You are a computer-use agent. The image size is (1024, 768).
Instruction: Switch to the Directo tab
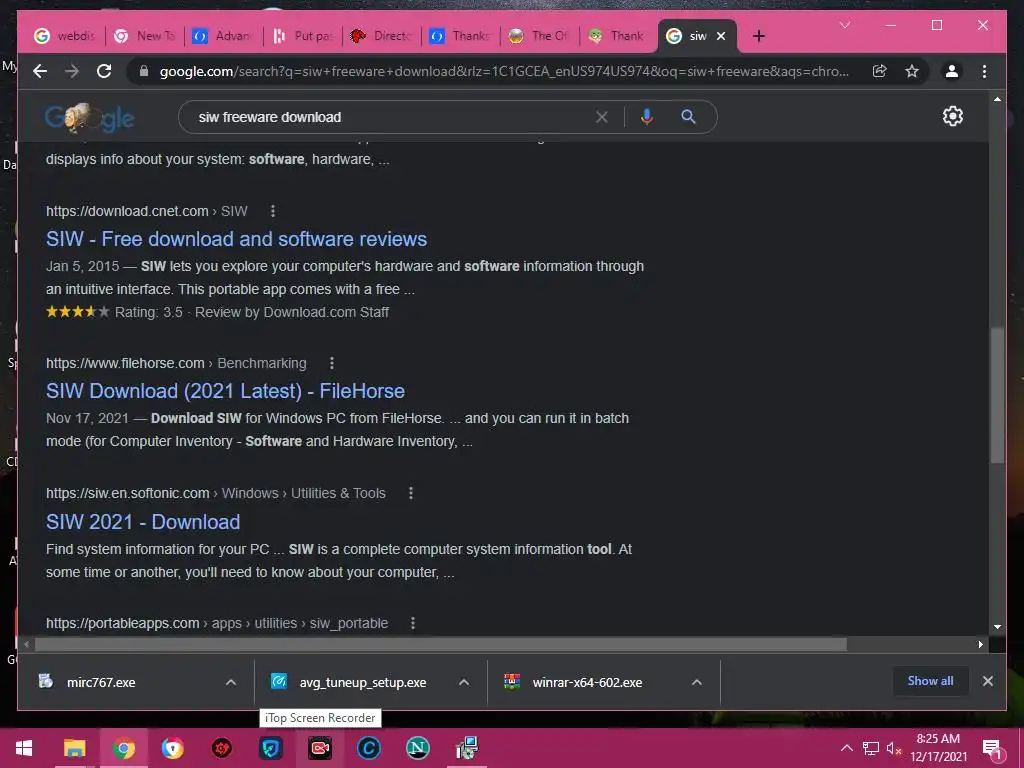click(382, 36)
